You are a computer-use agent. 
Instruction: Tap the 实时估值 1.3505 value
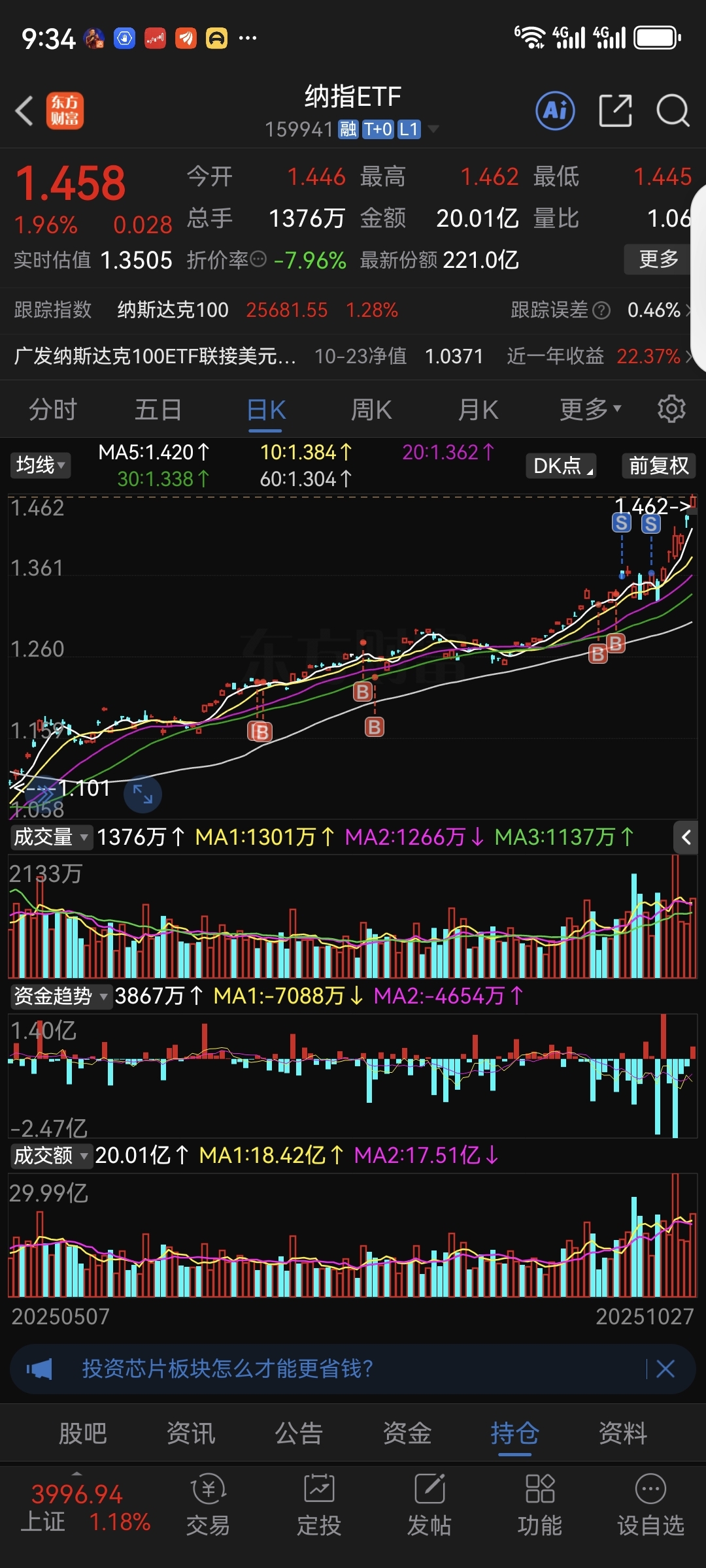point(136,260)
